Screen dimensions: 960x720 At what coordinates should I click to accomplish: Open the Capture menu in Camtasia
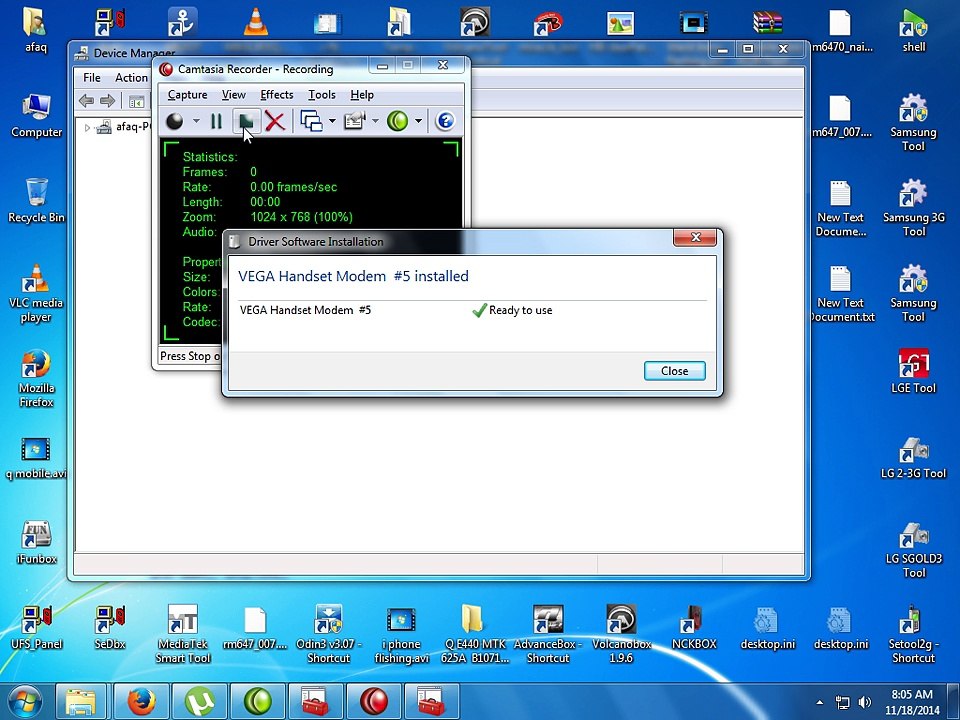pyautogui.click(x=187, y=95)
